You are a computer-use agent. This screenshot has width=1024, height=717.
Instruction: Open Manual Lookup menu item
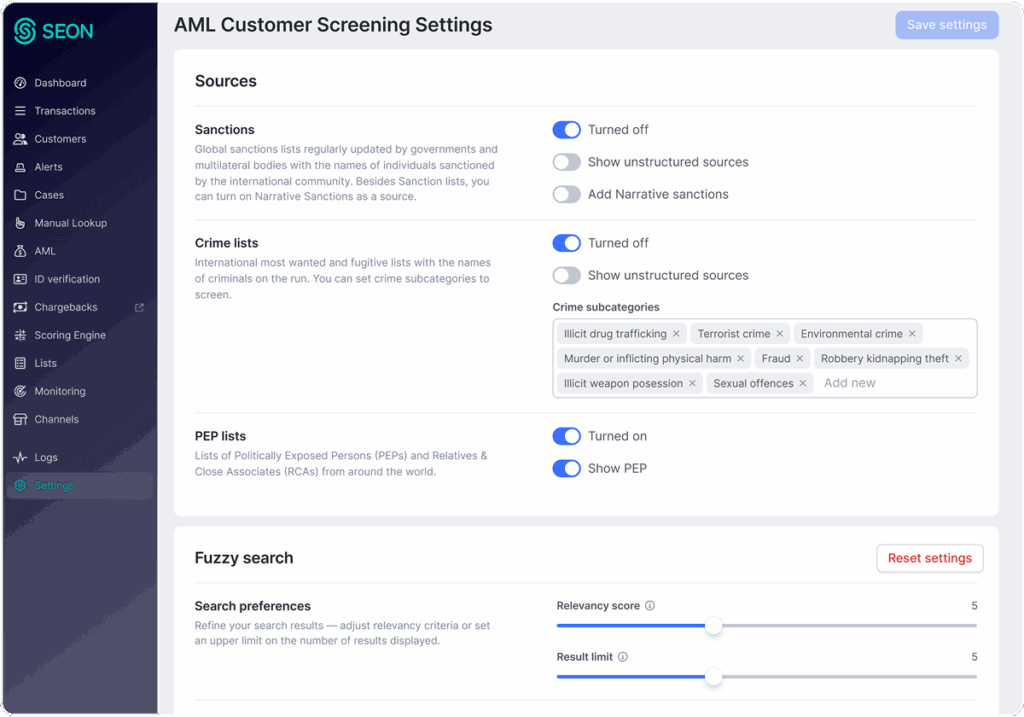point(79,223)
